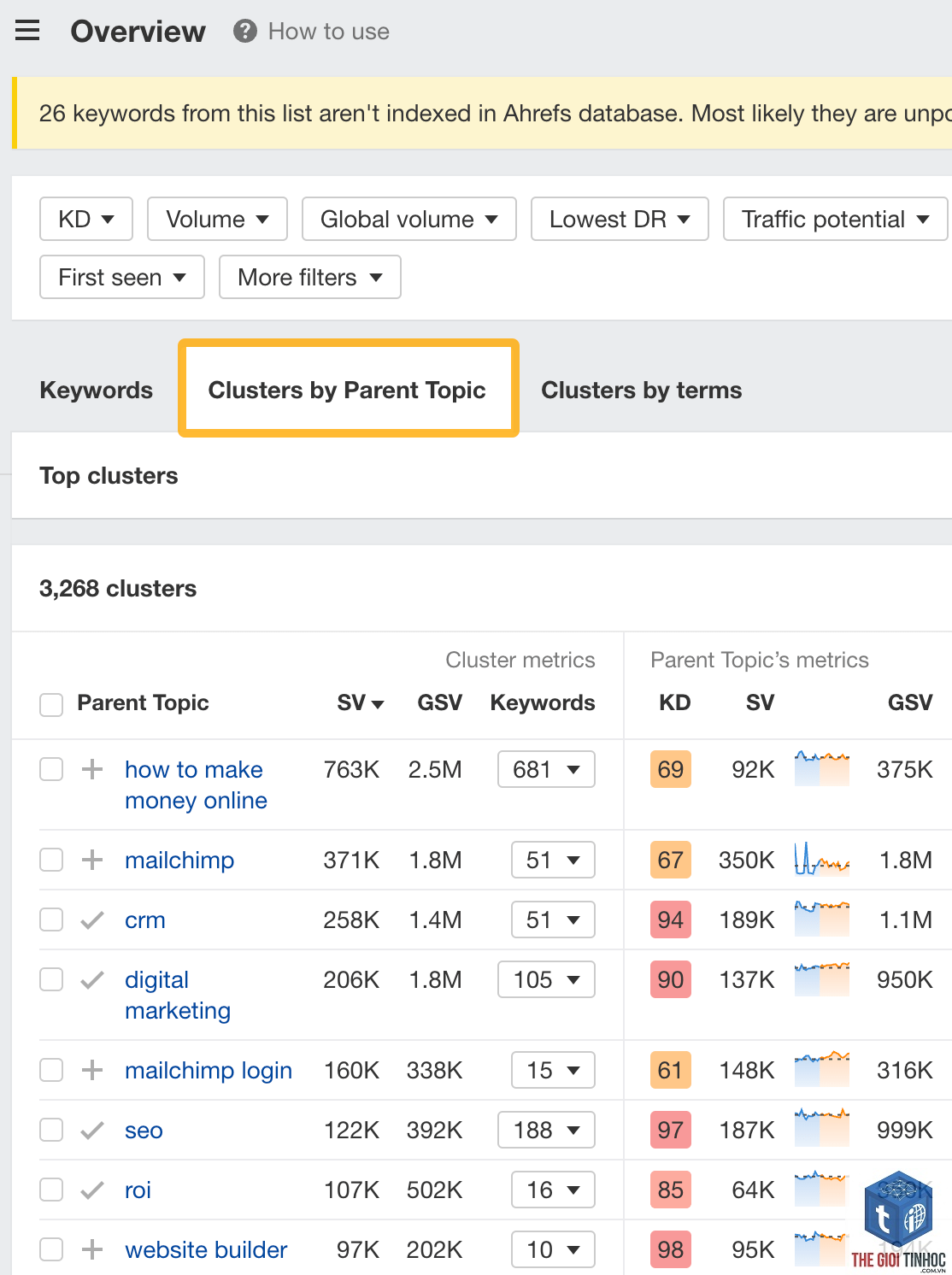
Task: Switch to the Clusters by terms tab
Action: [642, 390]
